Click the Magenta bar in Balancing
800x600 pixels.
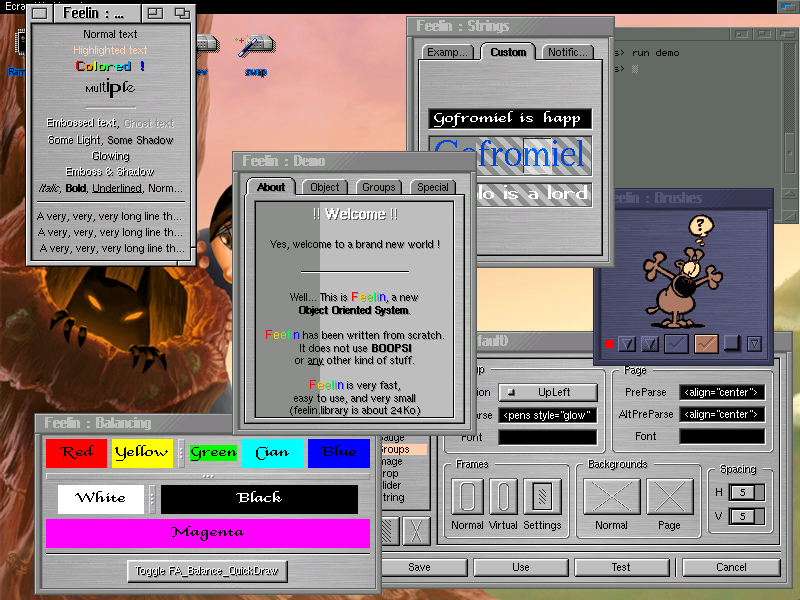[208, 533]
